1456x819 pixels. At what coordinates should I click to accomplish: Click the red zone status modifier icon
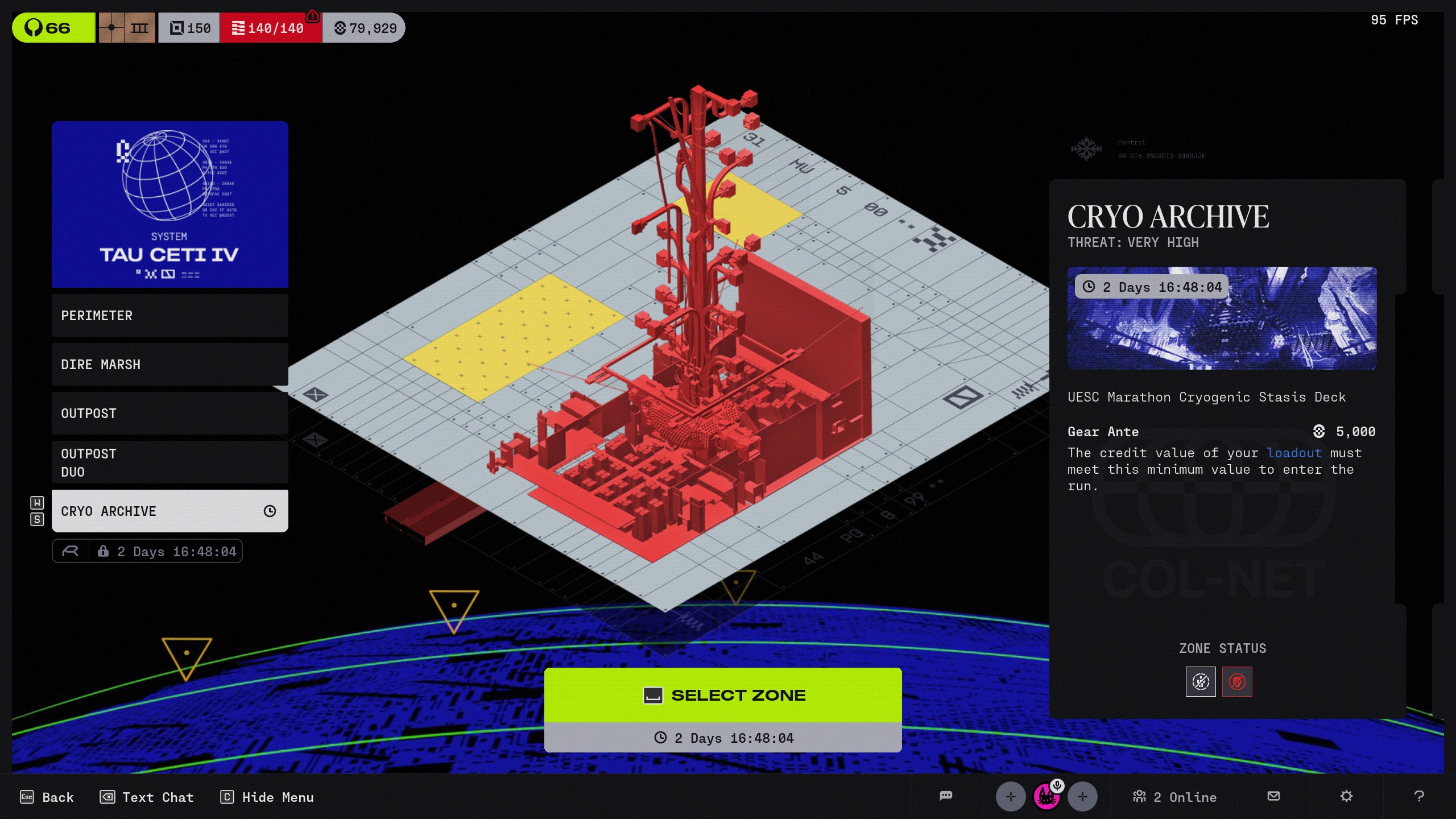(1236, 681)
